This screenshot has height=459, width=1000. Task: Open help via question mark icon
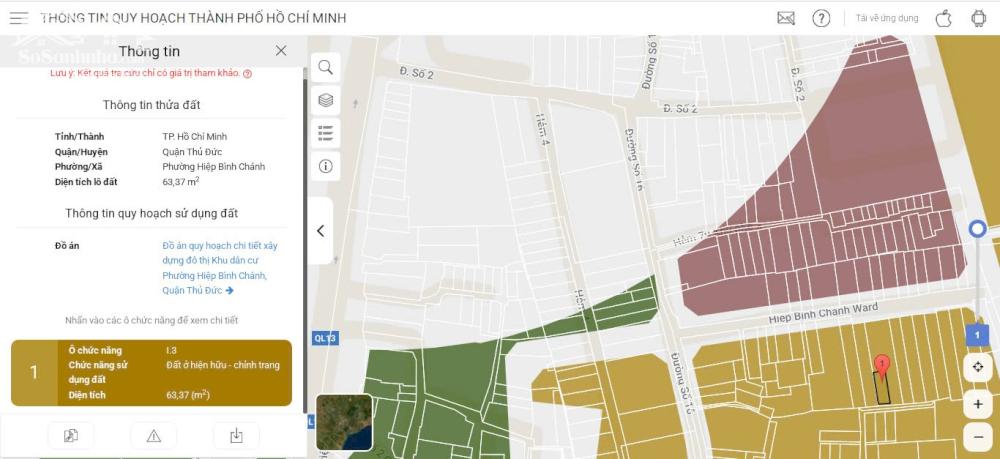821,18
